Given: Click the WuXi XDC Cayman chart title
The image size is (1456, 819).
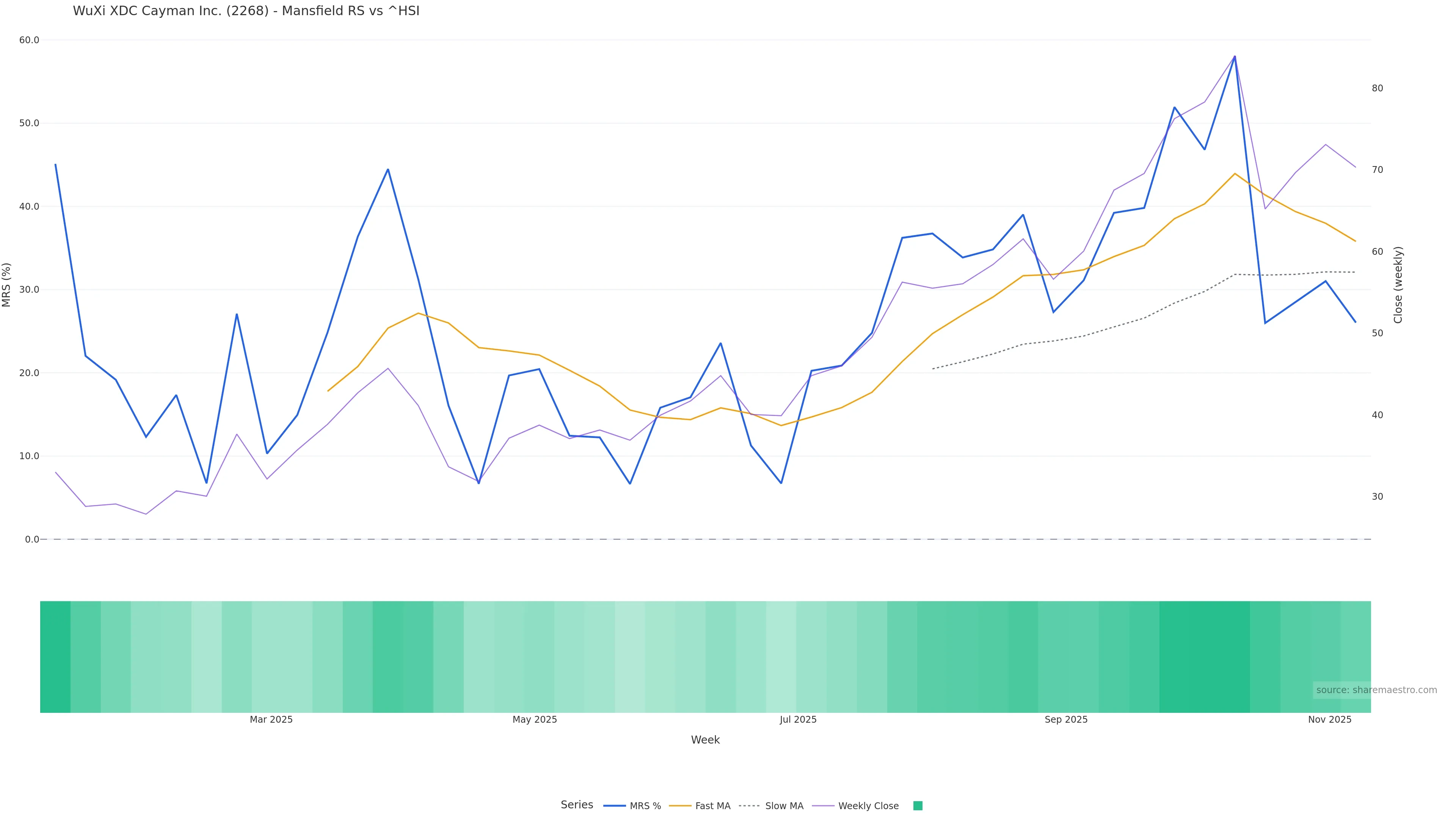Looking at the screenshot, I should point(246,11).
